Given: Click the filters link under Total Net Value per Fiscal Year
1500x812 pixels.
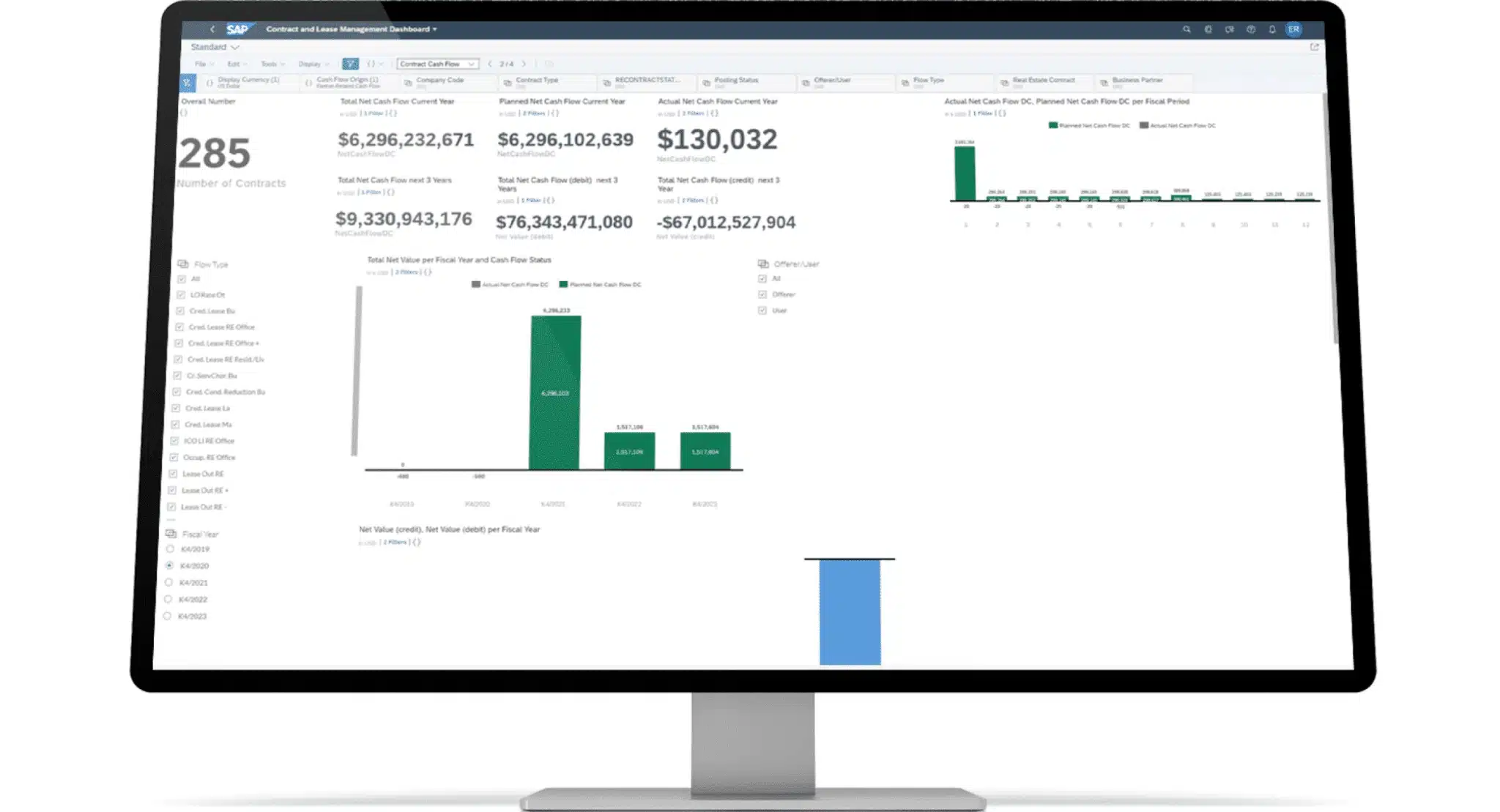Looking at the screenshot, I should click(406, 272).
